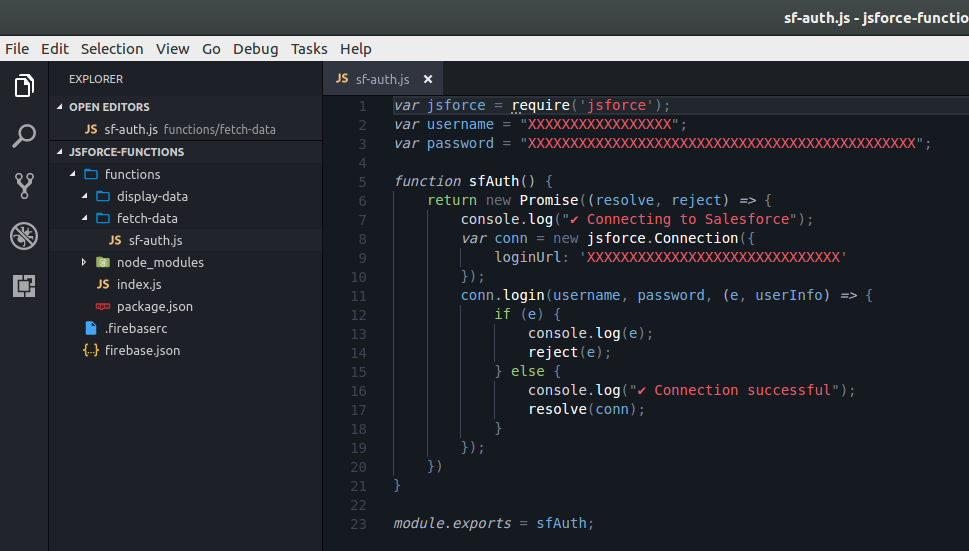Image resolution: width=969 pixels, height=551 pixels.
Task: Collapse the fetch-data folder arrow
Action: (85, 218)
